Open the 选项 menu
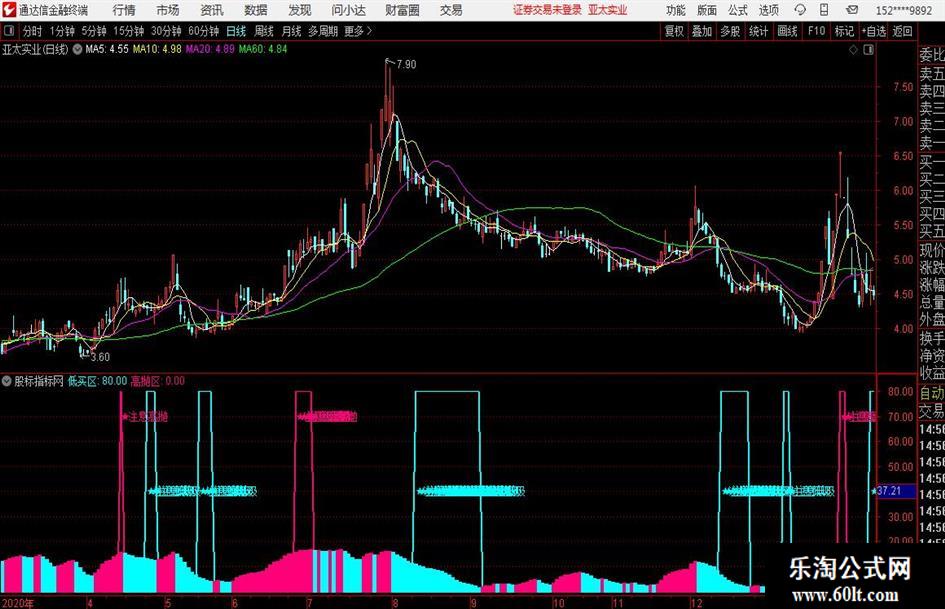Viewport: 945px width, 609px height. click(x=768, y=10)
